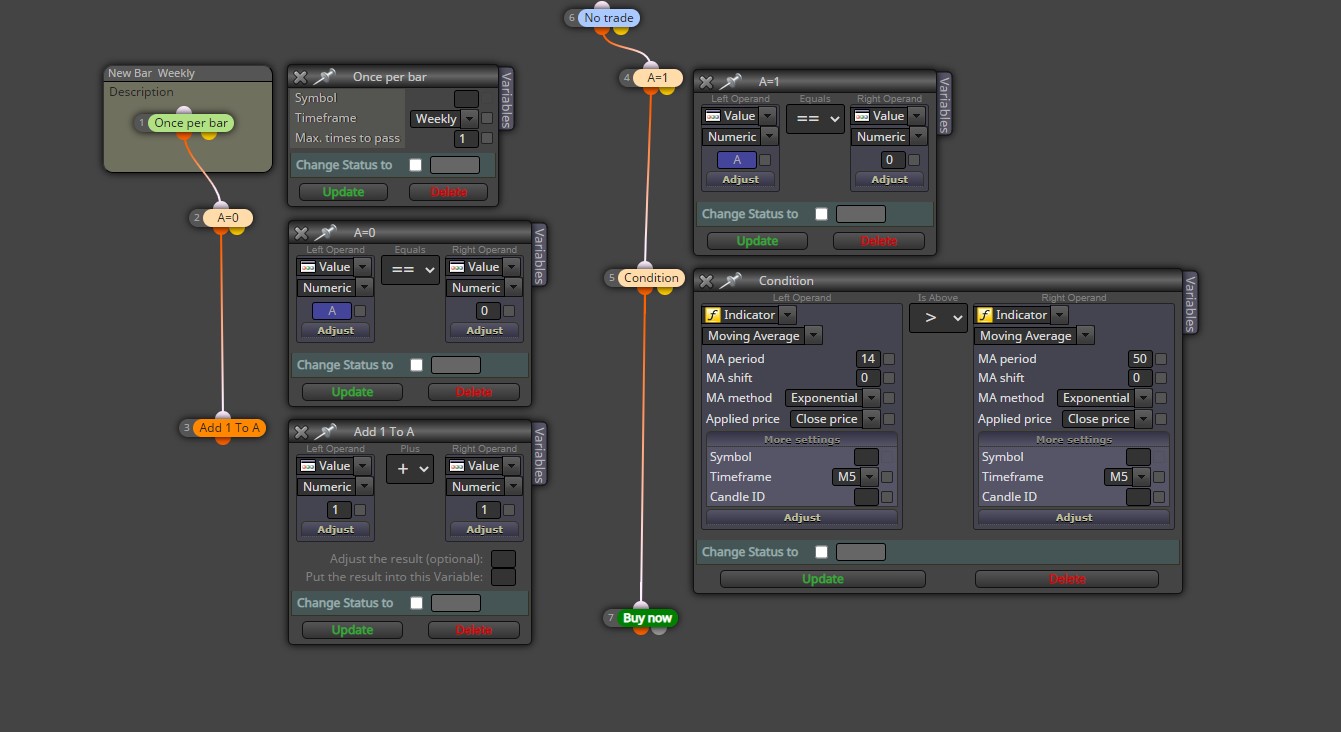Screen dimensions: 1341x732
Task: Click the Value icon in Add 1 To A right operand
Action: click(456, 466)
